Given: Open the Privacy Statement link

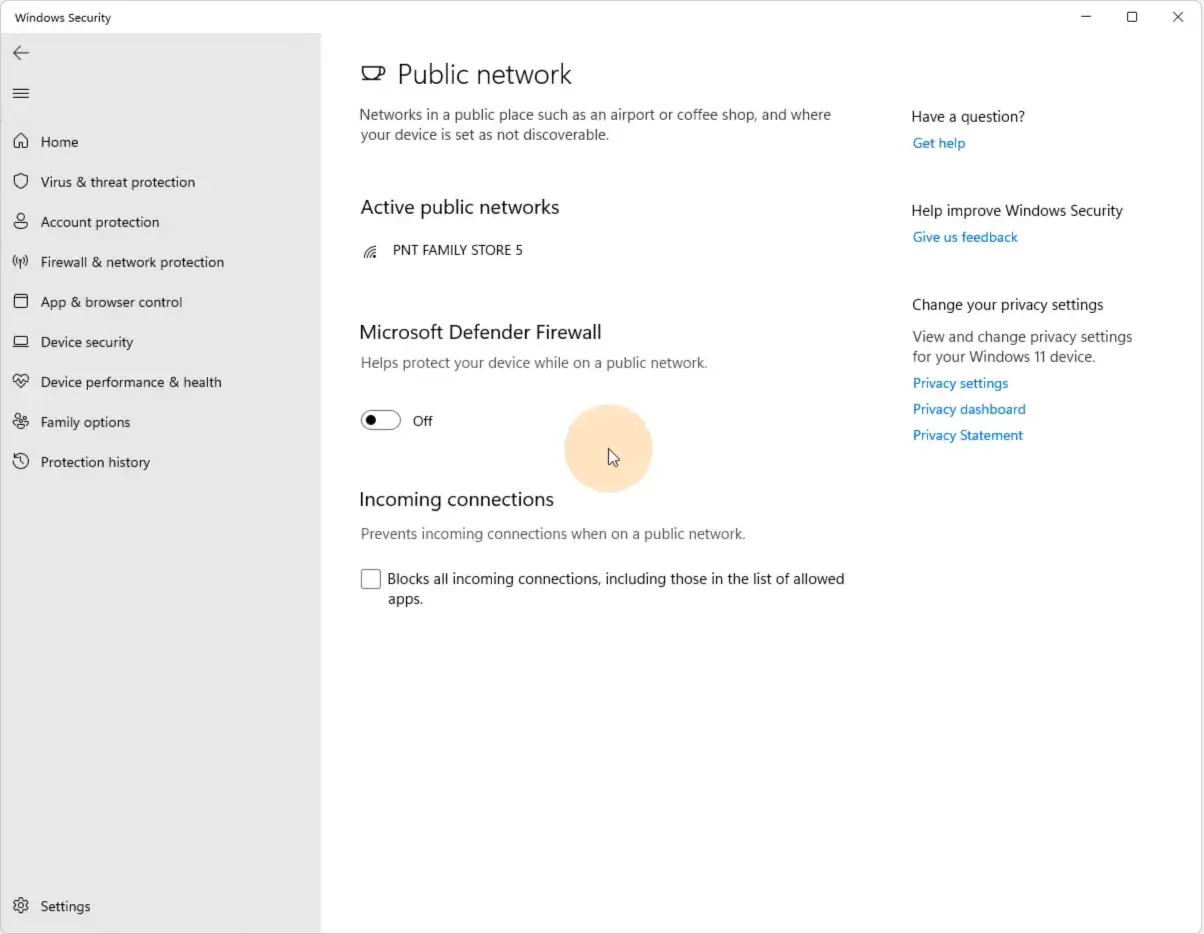Looking at the screenshot, I should (x=967, y=435).
